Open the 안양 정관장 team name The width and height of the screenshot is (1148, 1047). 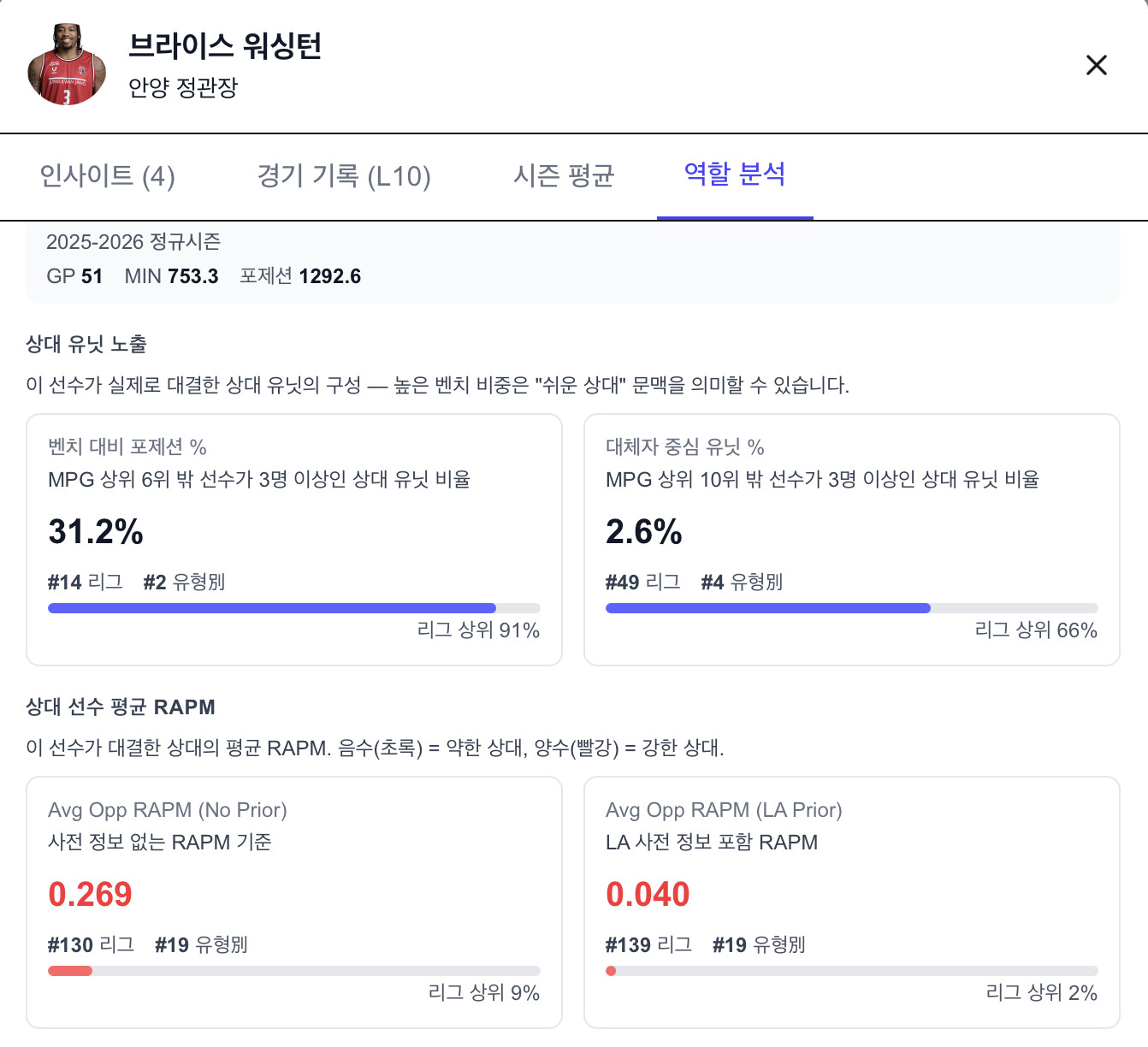click(x=183, y=87)
